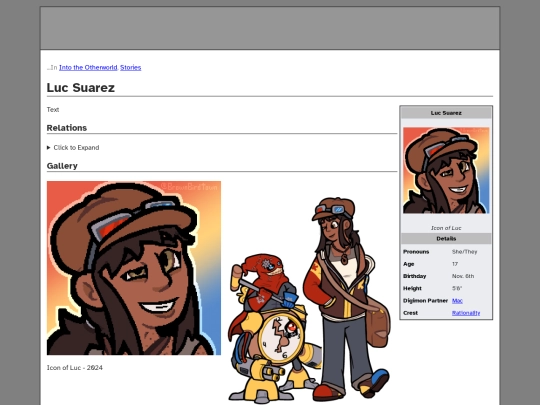
Task: Click the Luc Suarez infobox title
Action: pyautogui.click(x=446, y=113)
